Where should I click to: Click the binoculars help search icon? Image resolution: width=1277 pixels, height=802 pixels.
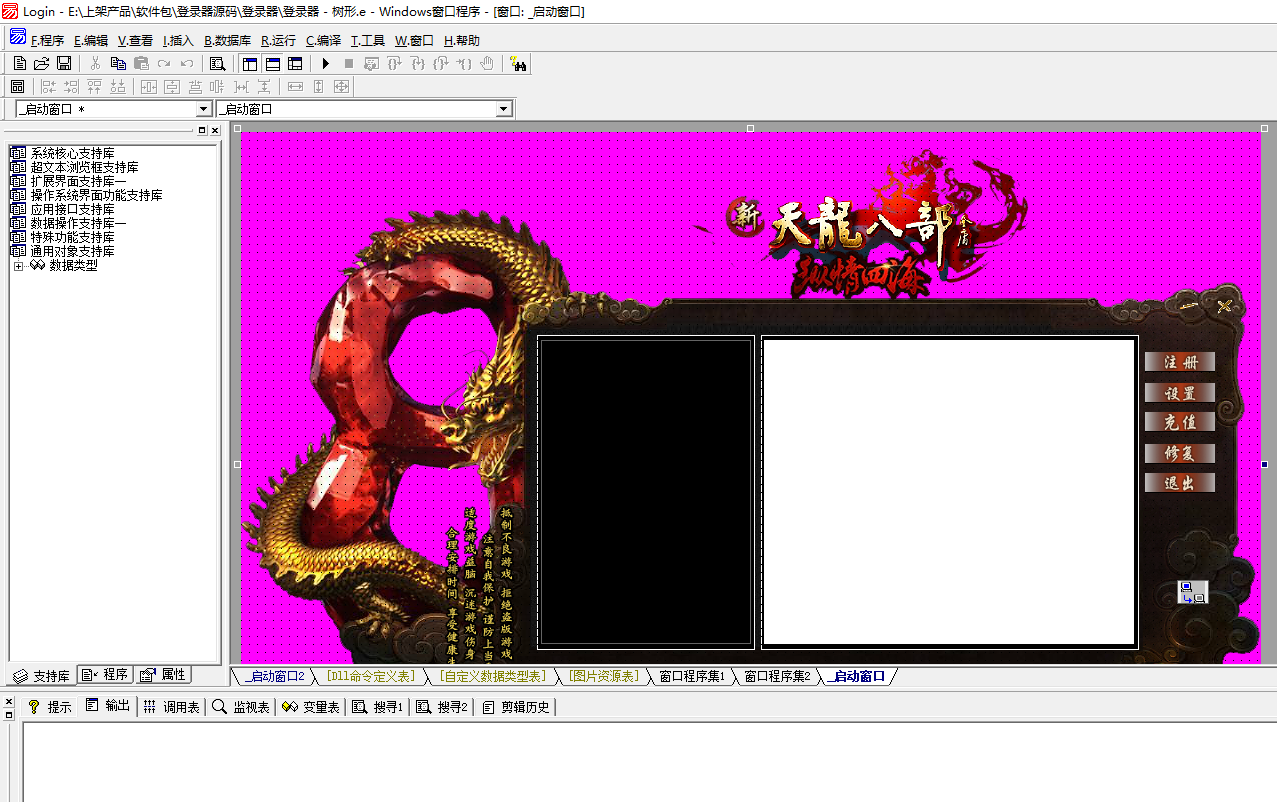[518, 64]
